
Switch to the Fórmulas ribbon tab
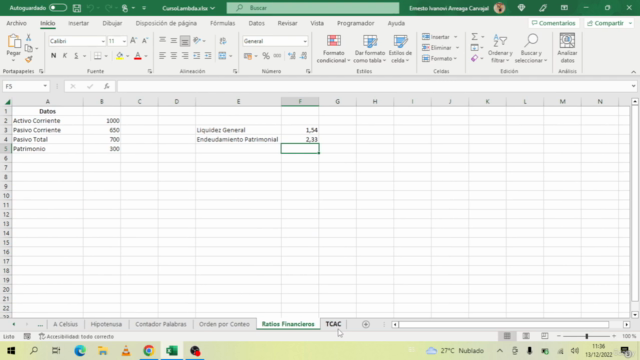[x=222, y=23]
